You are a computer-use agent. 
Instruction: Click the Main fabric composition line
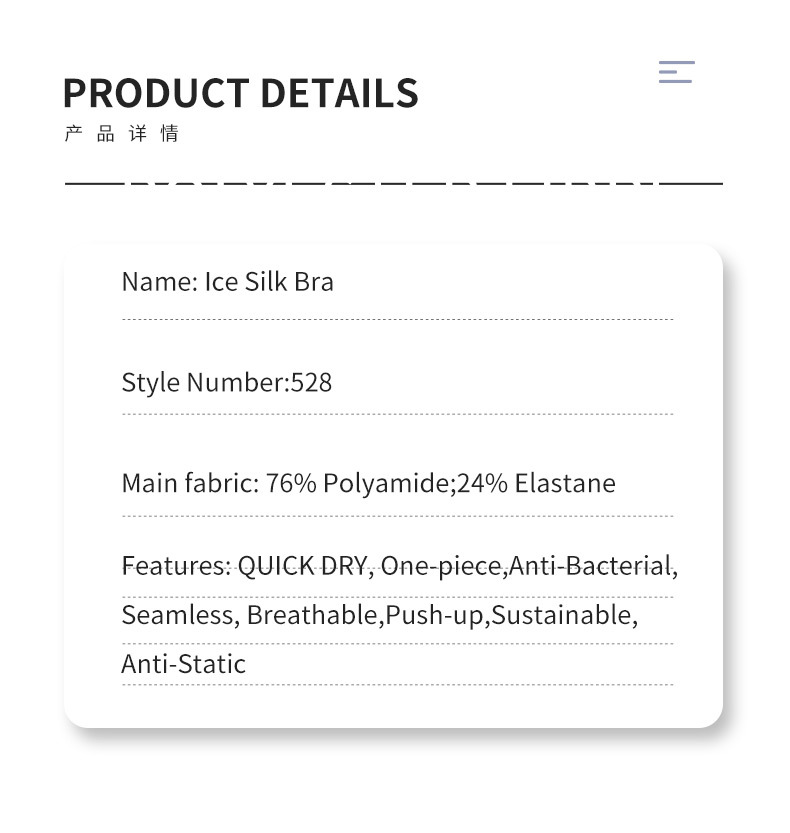[368, 483]
